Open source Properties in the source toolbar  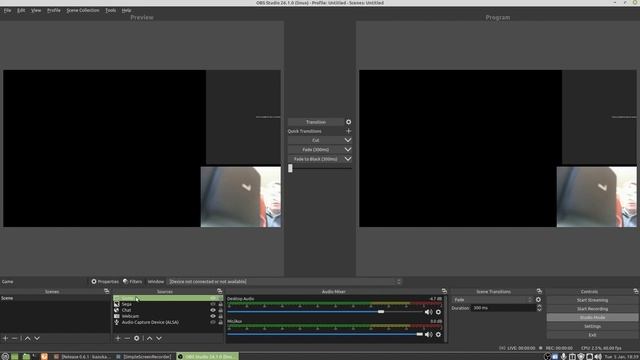(105, 282)
